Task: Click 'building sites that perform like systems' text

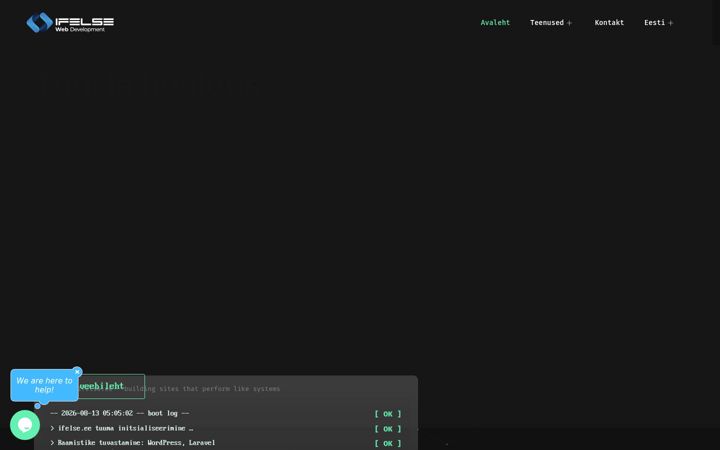Action: pos(202,389)
